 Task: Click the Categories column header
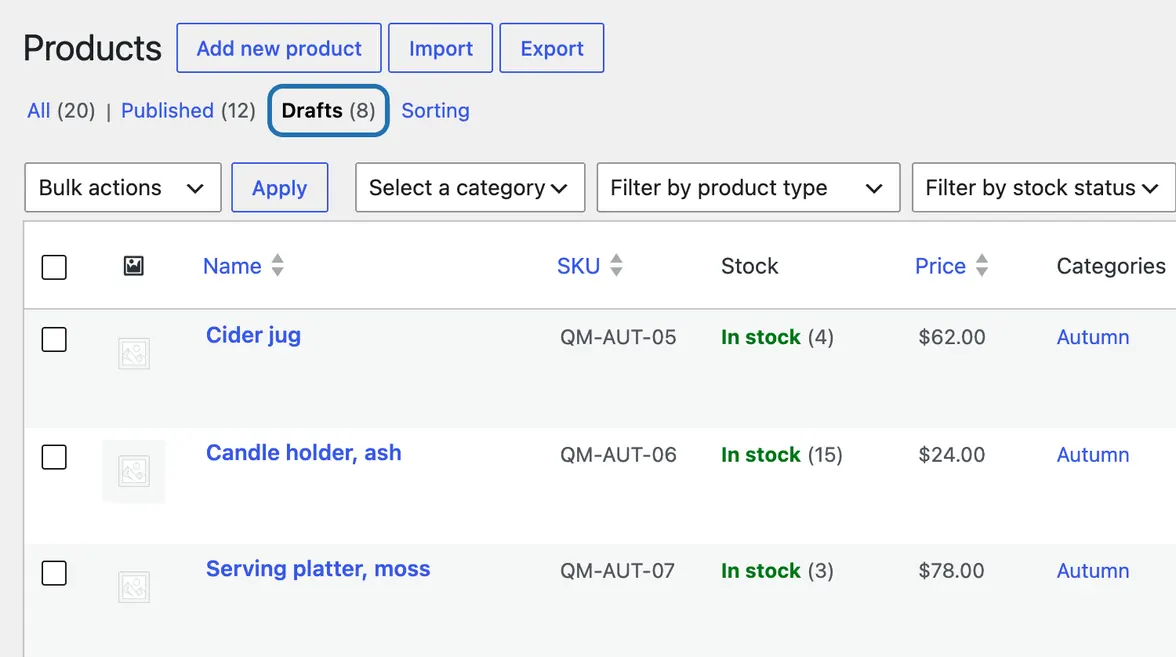[1111, 266]
